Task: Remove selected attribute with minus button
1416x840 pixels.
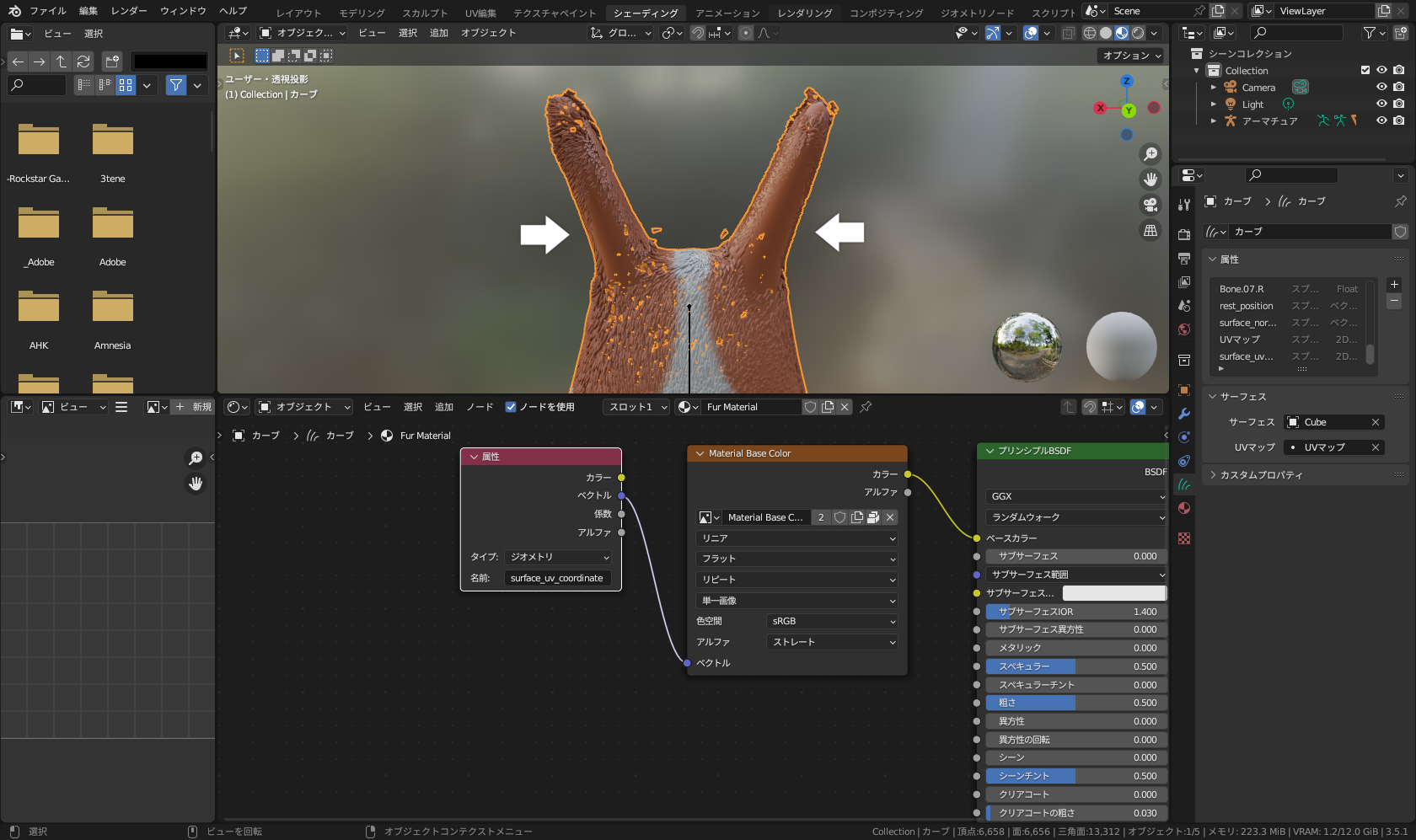Action: pyautogui.click(x=1394, y=302)
